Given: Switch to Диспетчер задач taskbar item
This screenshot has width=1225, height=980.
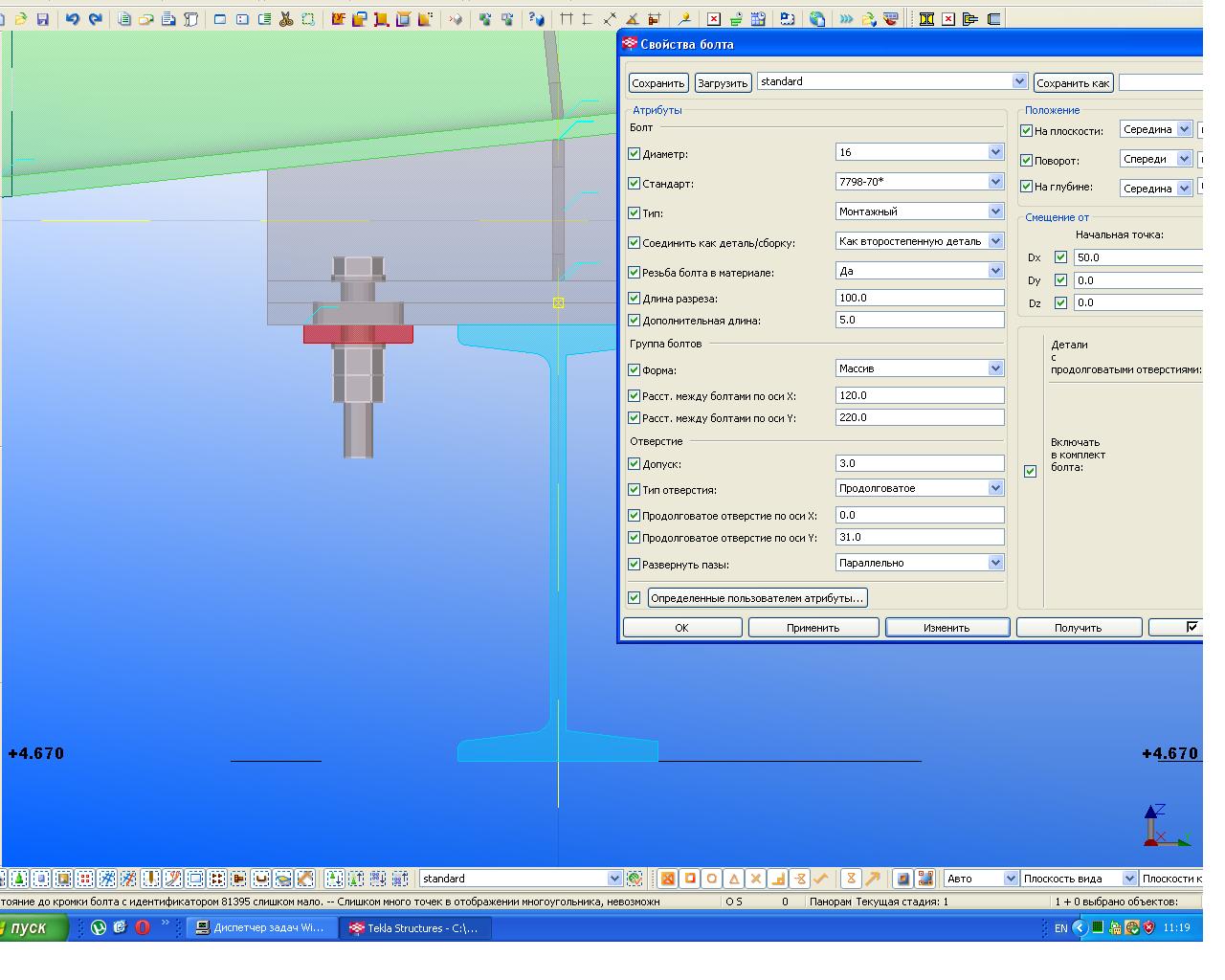Looking at the screenshot, I should pos(260,927).
